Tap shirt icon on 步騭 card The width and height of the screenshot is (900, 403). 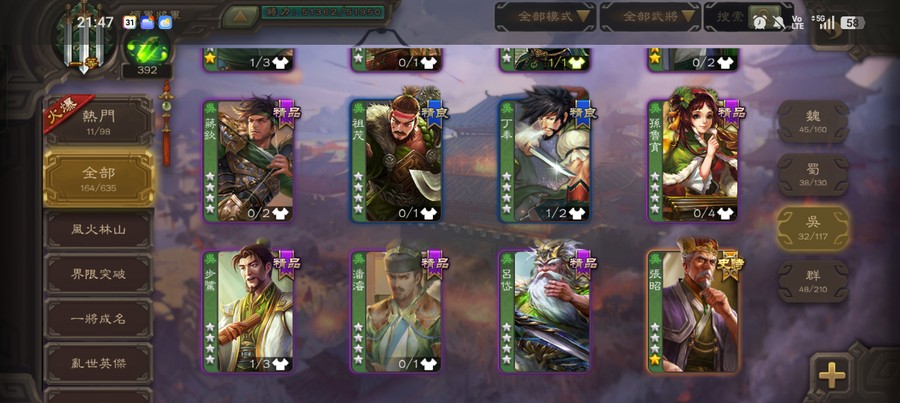coord(281,363)
